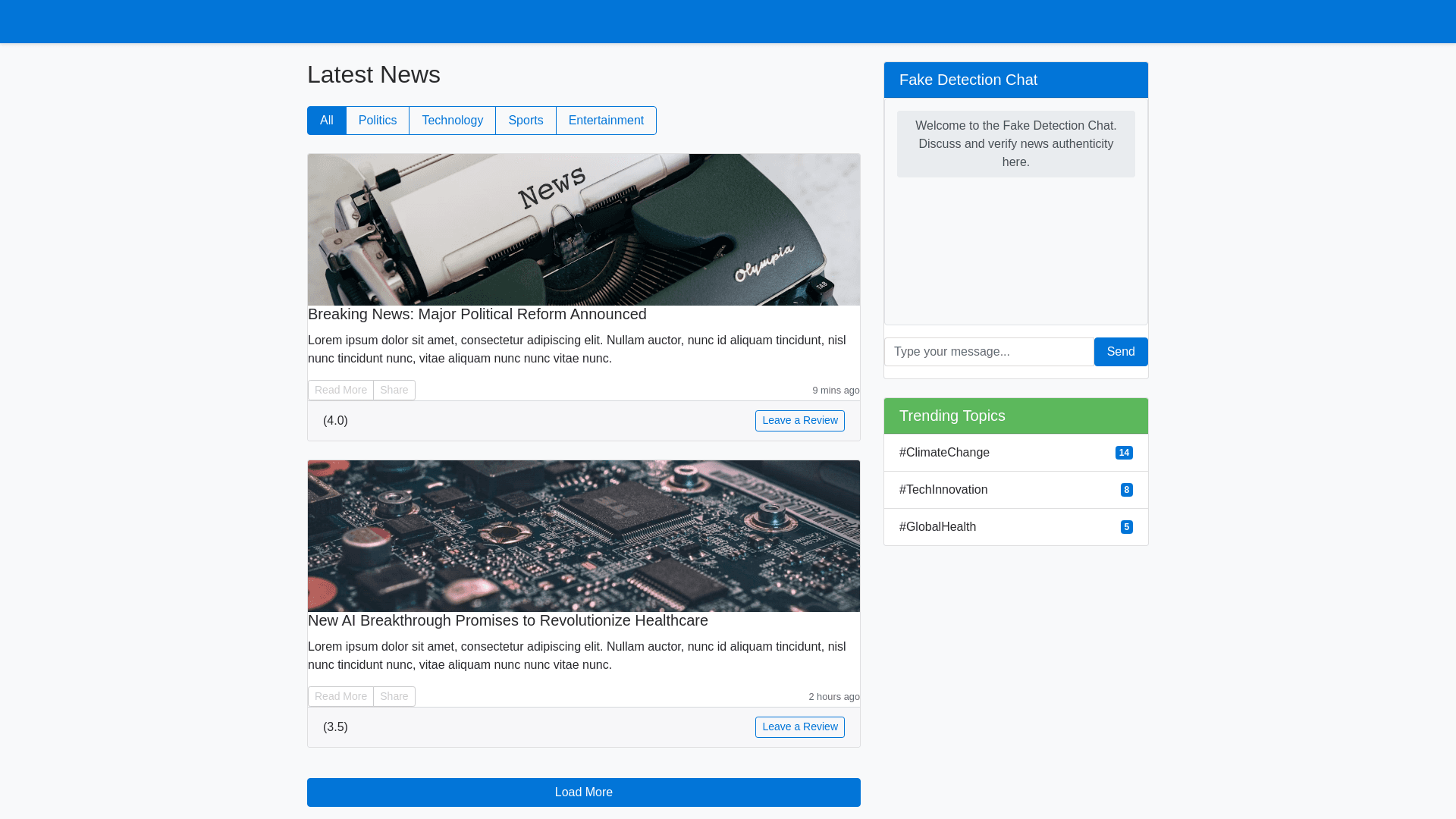Leave a Review for AI Breakthrough article

(799, 727)
